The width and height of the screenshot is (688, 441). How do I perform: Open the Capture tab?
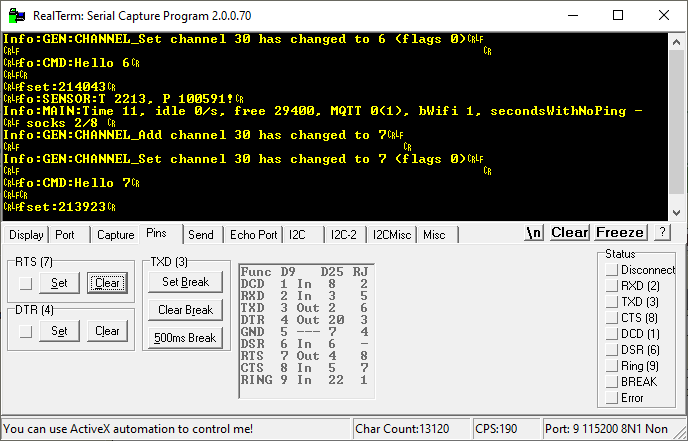pos(115,235)
